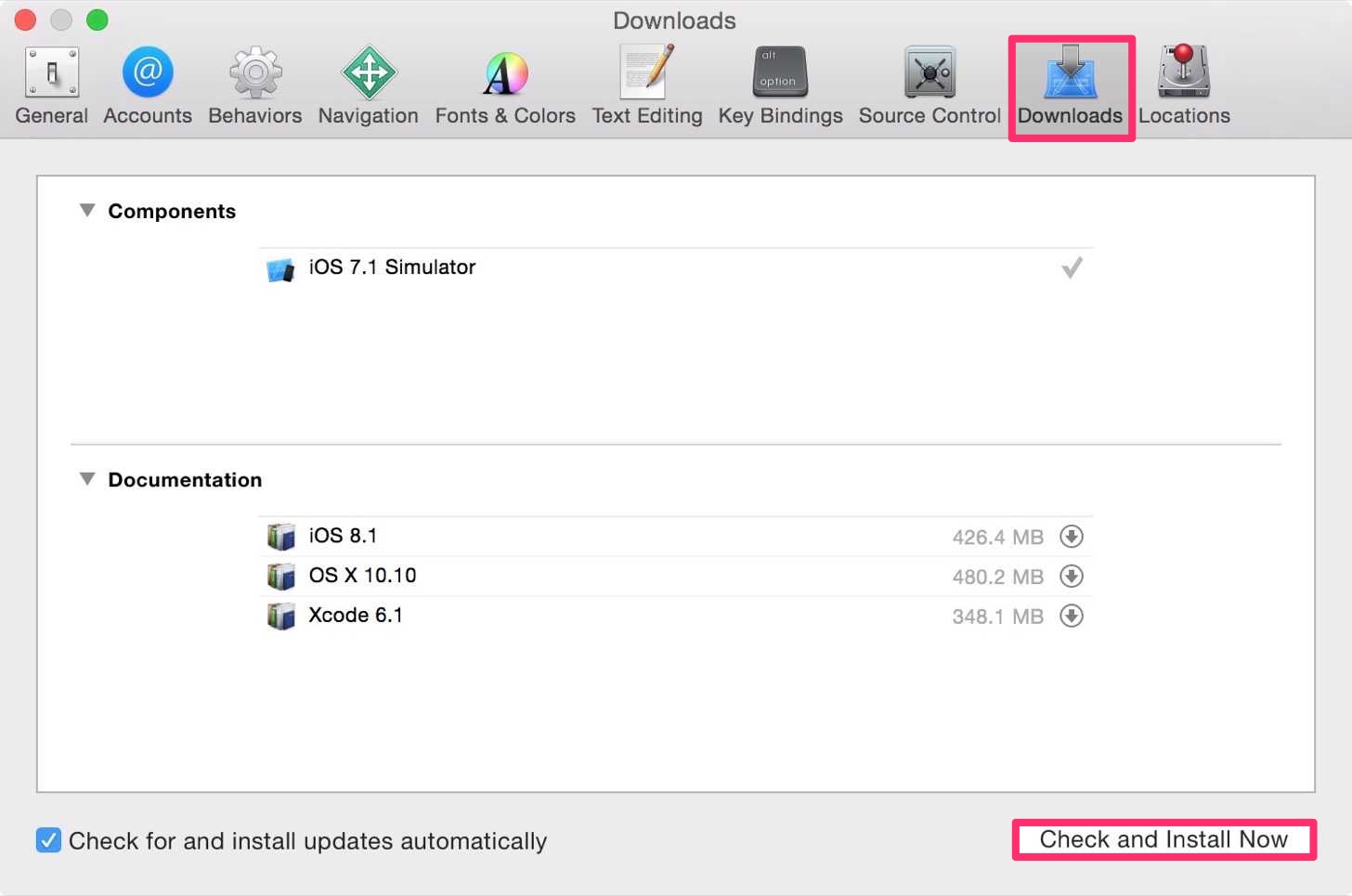Viewport: 1352px width, 896px height.
Task: Switch to the Behaviors tab label
Action: (x=255, y=116)
